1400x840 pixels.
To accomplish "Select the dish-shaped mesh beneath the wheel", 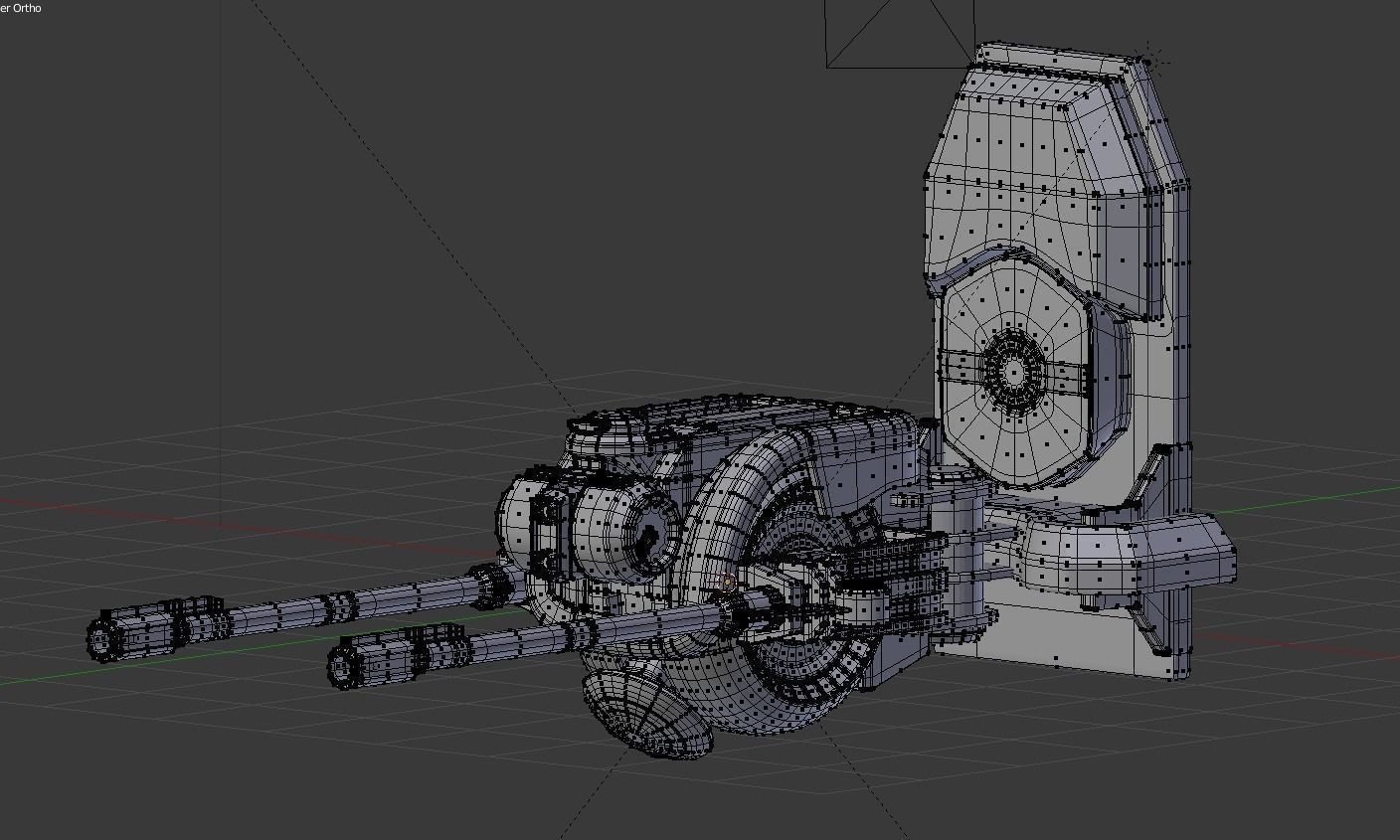I will pyautogui.click(x=647, y=714).
